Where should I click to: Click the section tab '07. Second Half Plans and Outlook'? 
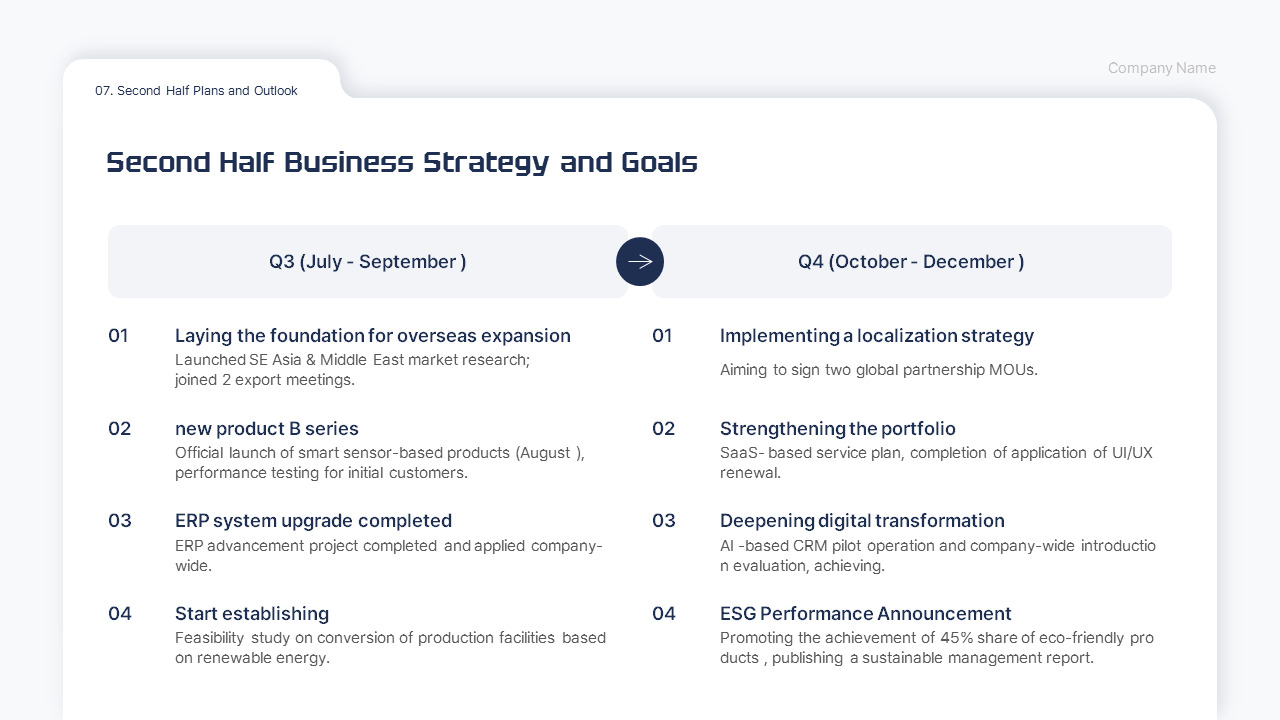pos(196,91)
